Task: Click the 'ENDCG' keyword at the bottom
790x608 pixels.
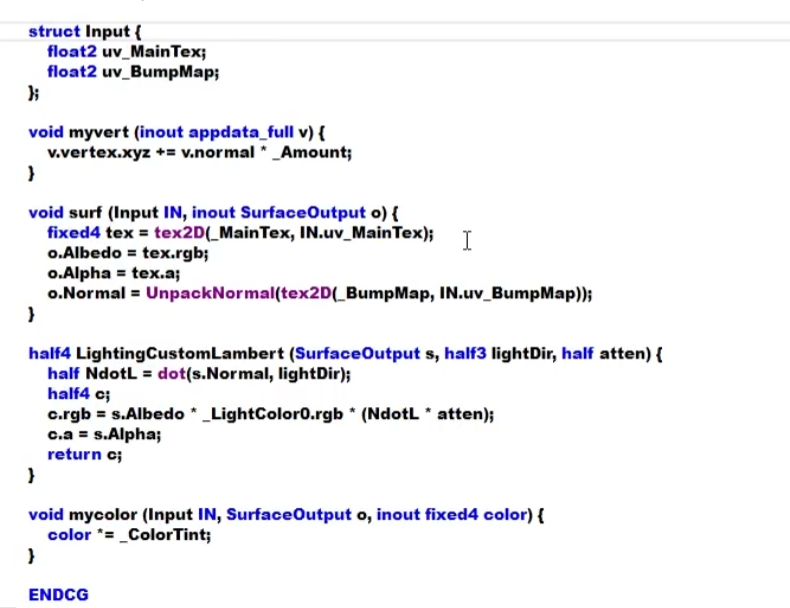Action: pos(58,594)
